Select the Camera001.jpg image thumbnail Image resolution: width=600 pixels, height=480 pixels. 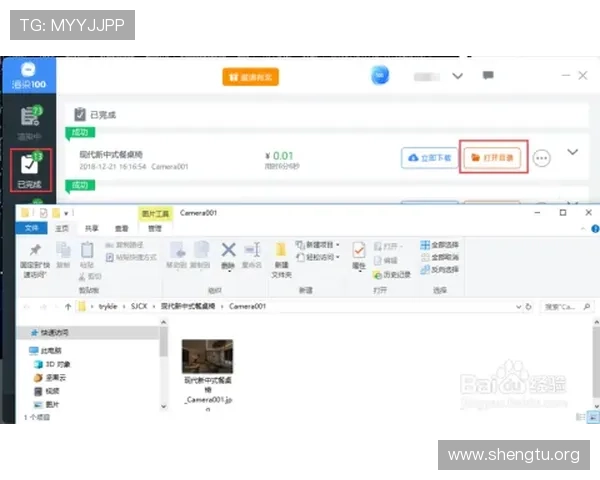207,356
